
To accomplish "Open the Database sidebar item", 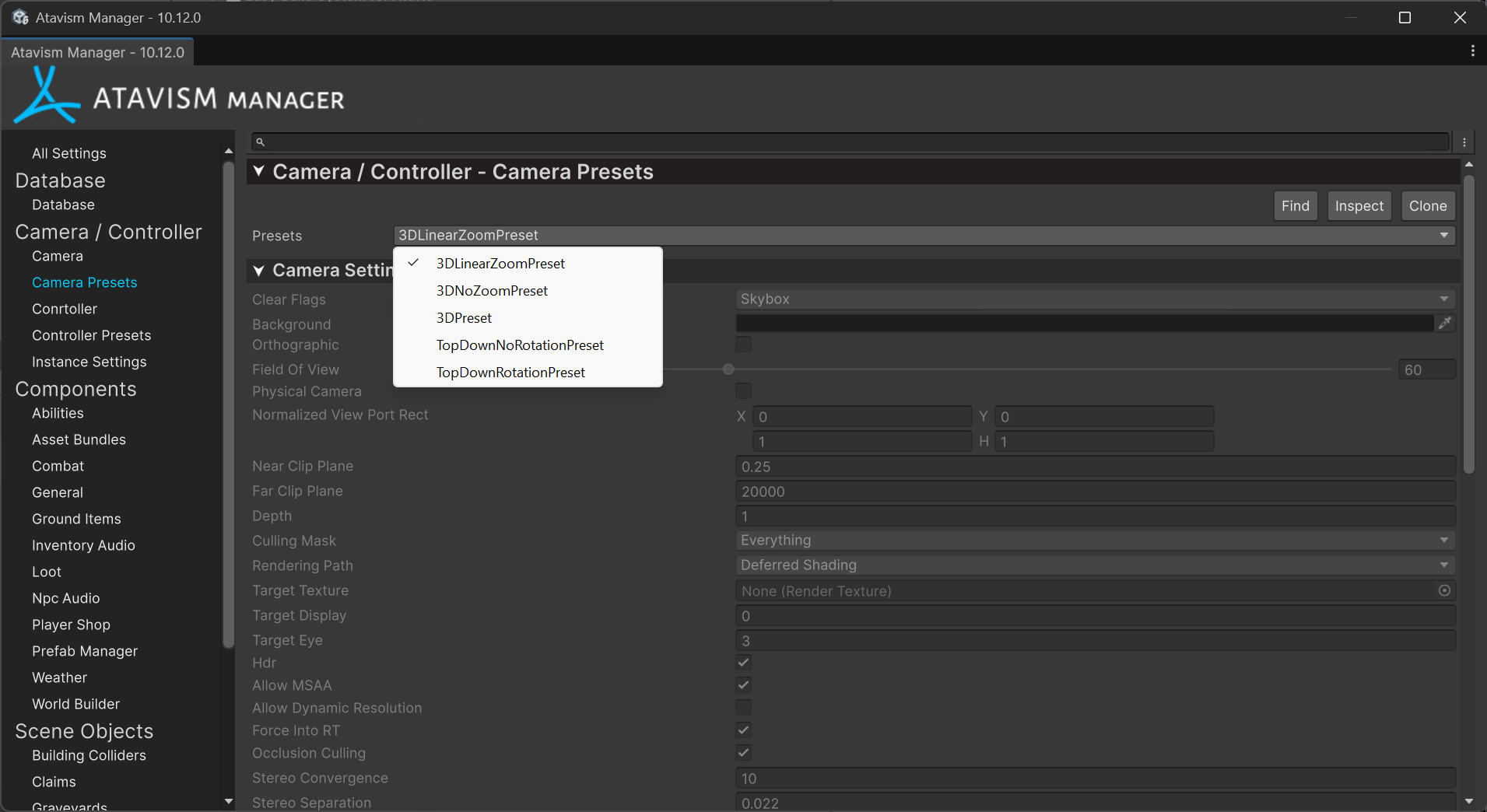I will pos(63,205).
